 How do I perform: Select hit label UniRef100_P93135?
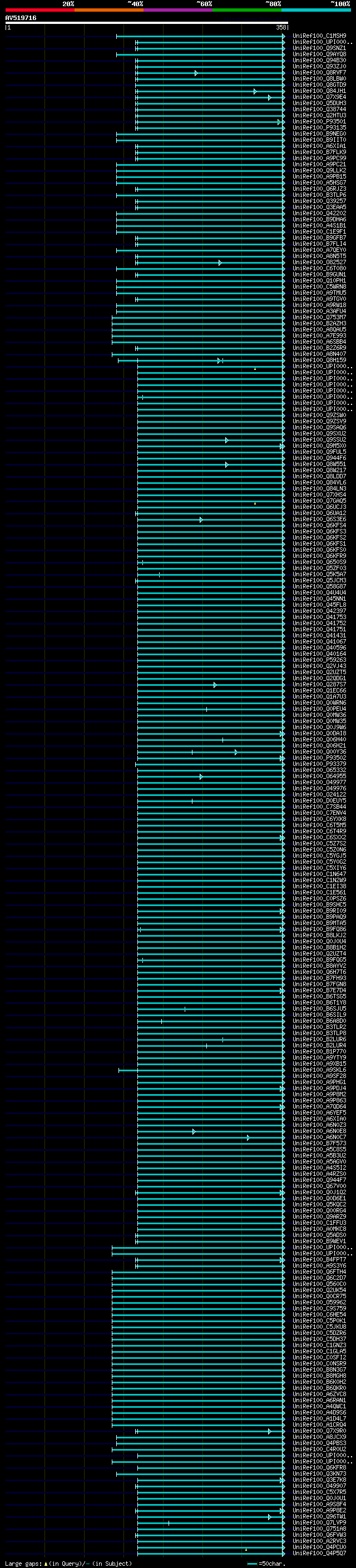[x=319, y=127]
